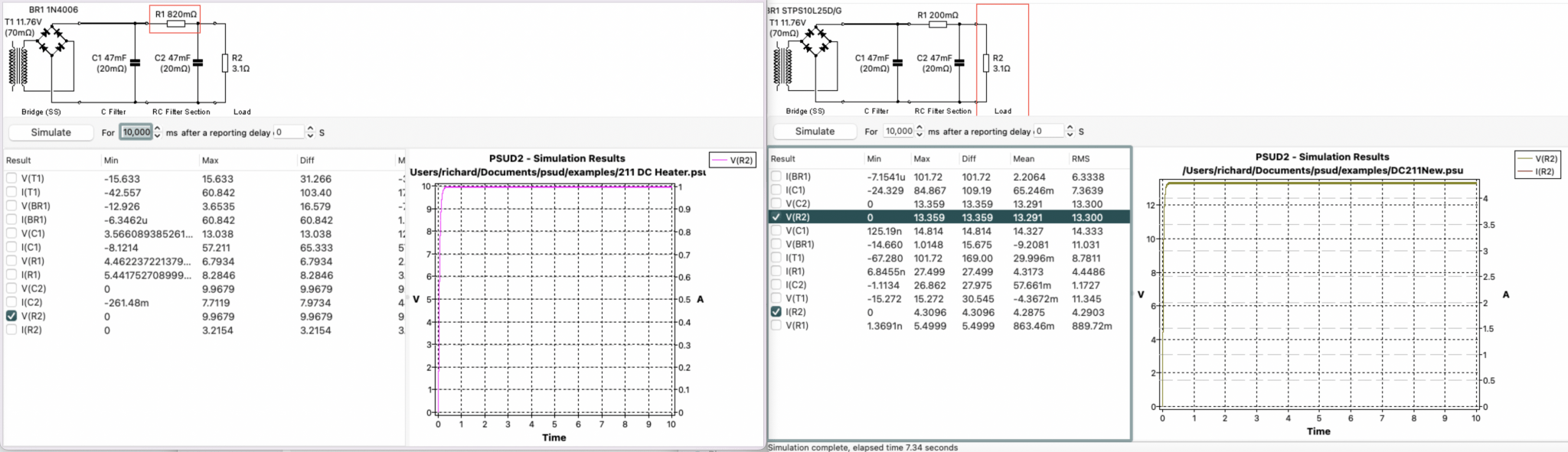Select the I(R1) row in DC211New results
The height and width of the screenshot is (452, 1568).
(x=949, y=272)
